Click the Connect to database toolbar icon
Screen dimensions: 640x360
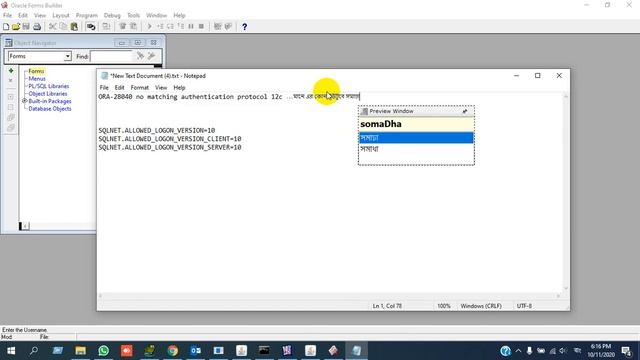coord(91,27)
